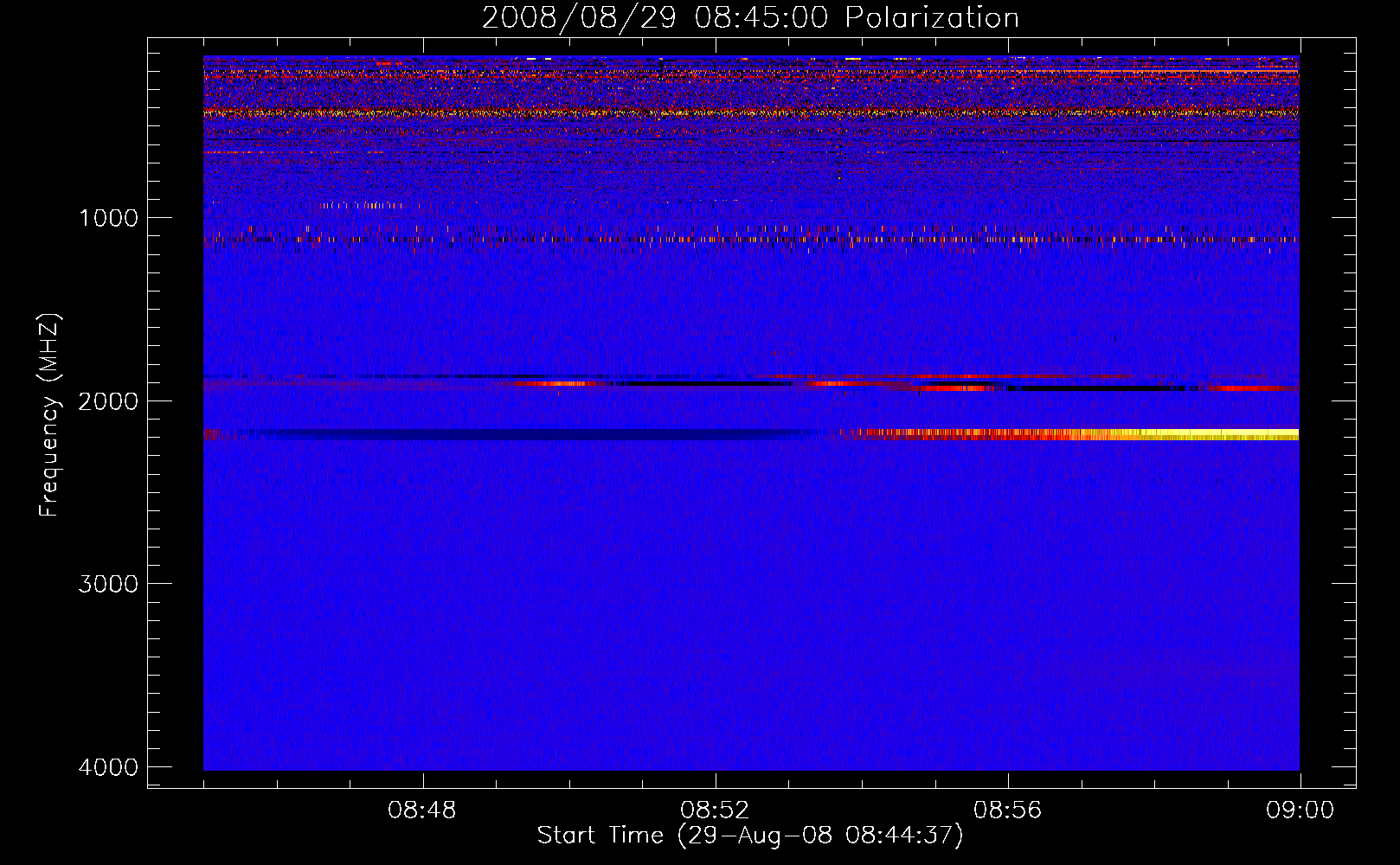
Task: Click the 08:56 time tick label
Action: click(x=1007, y=811)
